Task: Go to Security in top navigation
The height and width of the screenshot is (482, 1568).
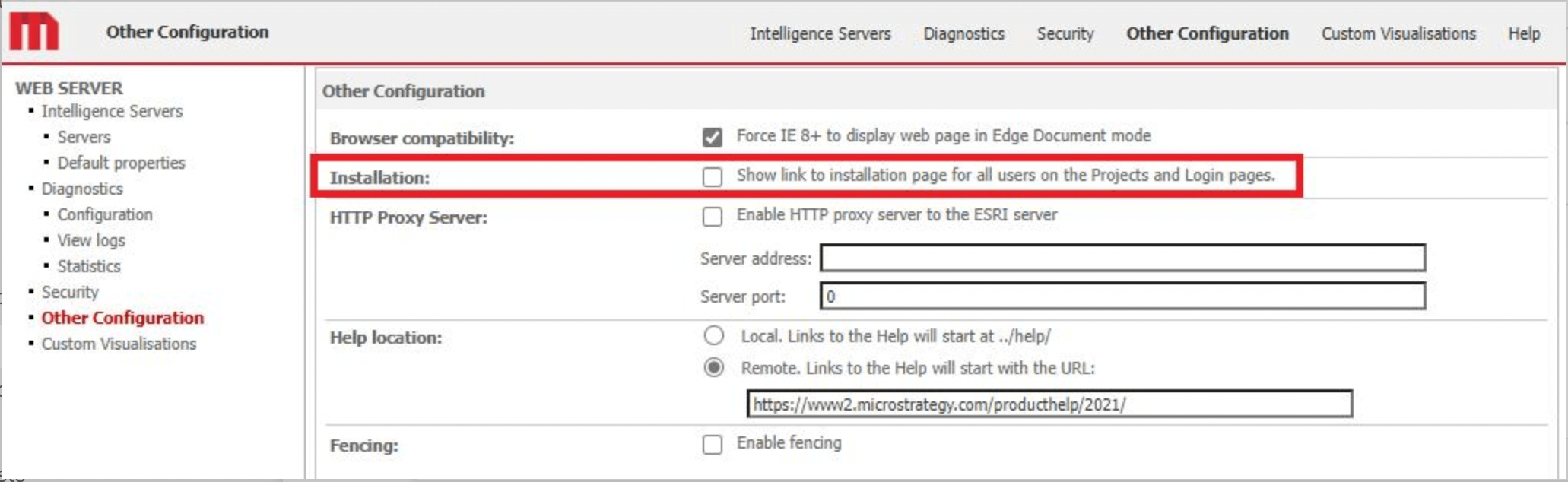Action: pyautogui.click(x=1065, y=33)
